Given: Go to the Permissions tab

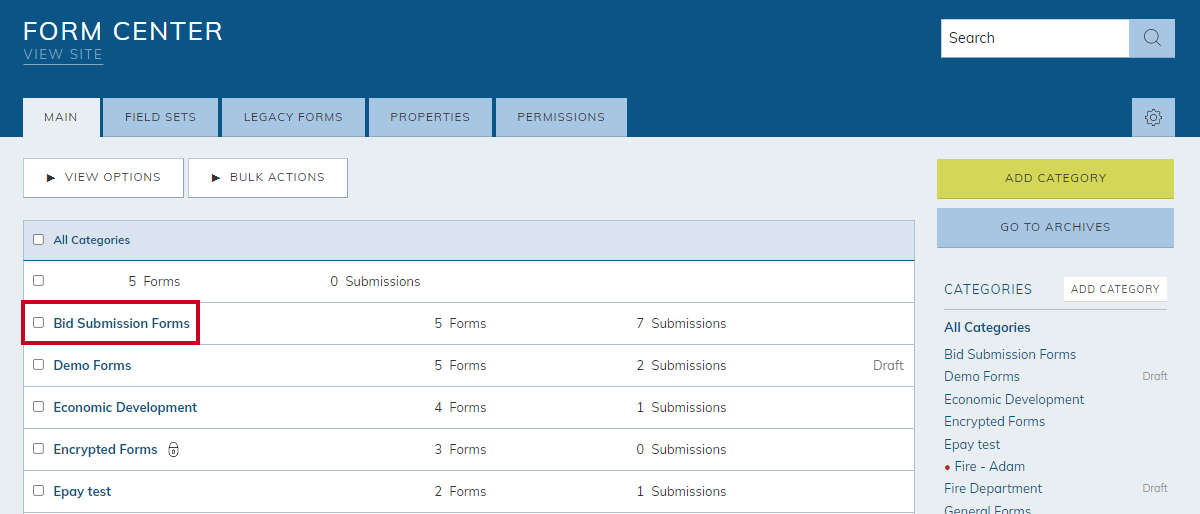Looking at the screenshot, I should tap(561, 117).
